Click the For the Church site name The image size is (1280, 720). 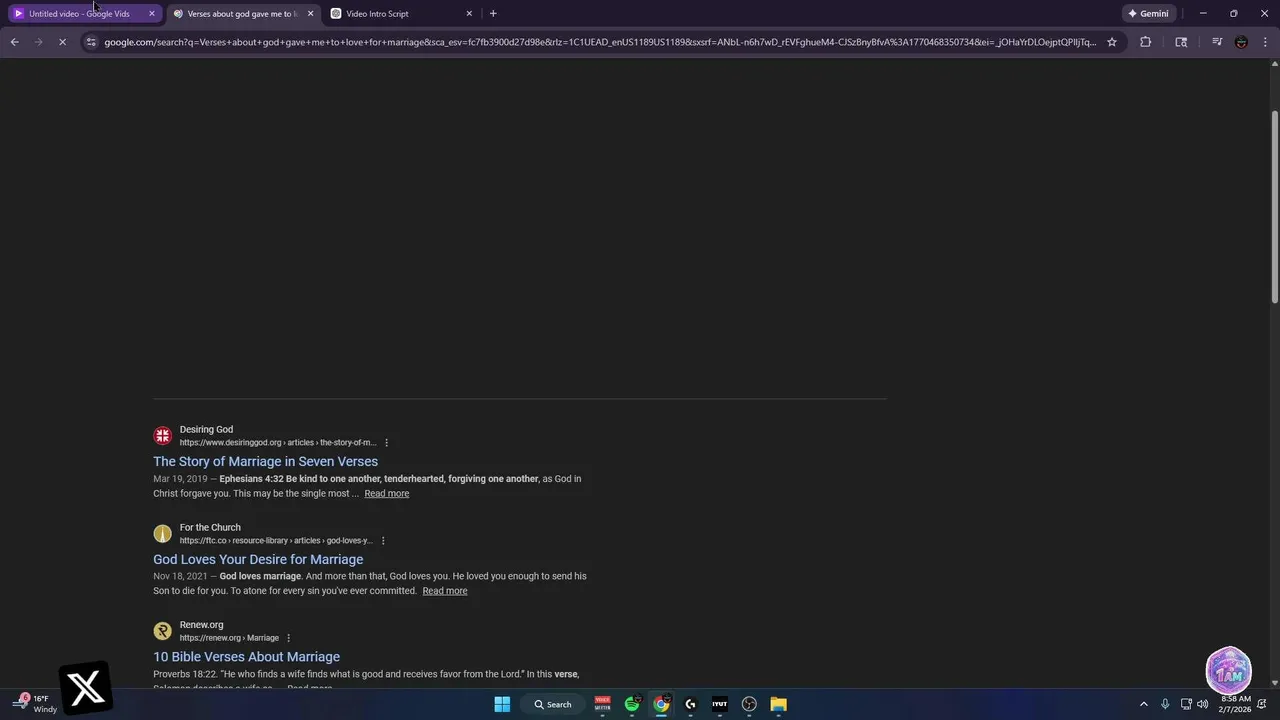pyautogui.click(x=210, y=527)
